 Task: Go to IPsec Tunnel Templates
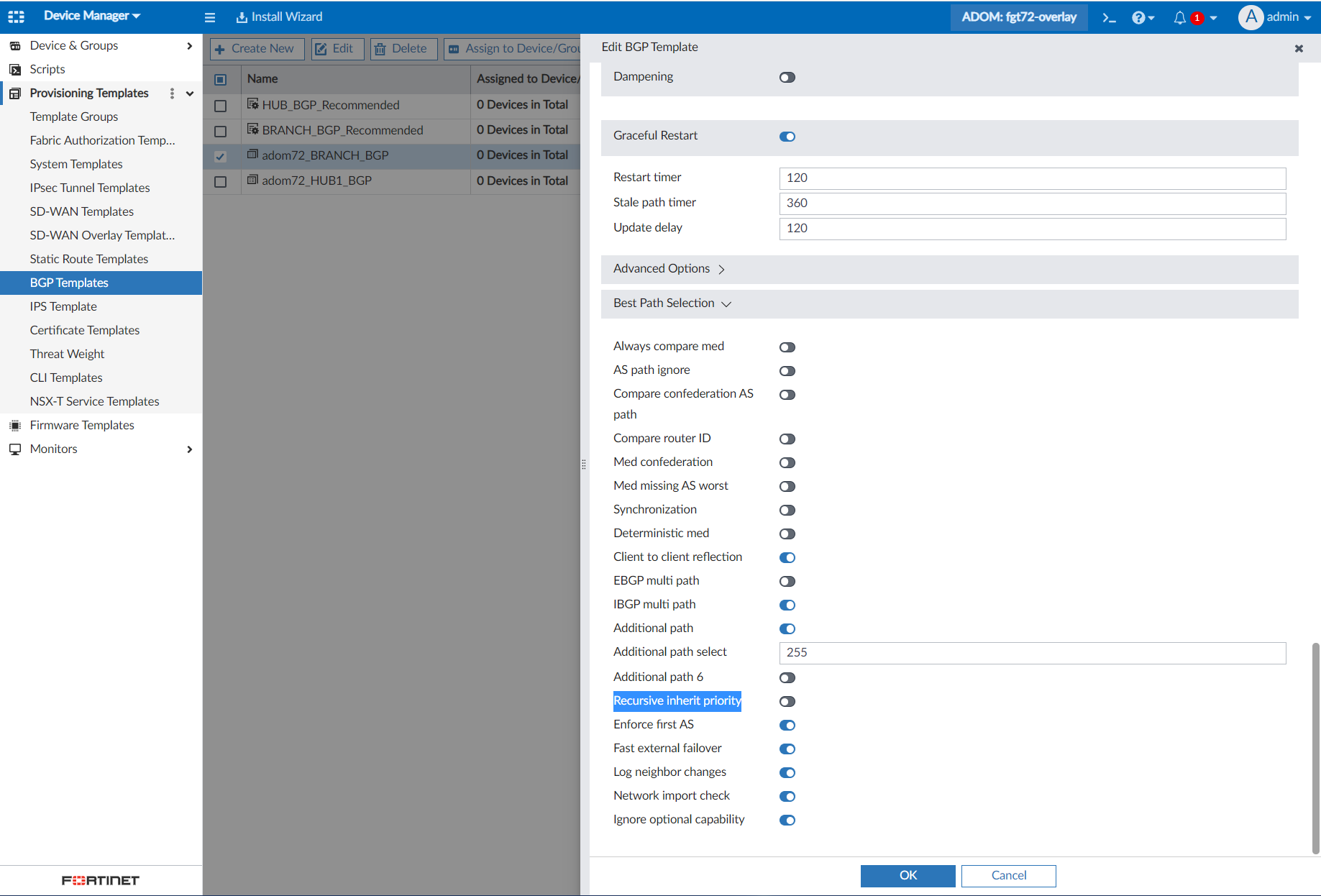point(90,188)
